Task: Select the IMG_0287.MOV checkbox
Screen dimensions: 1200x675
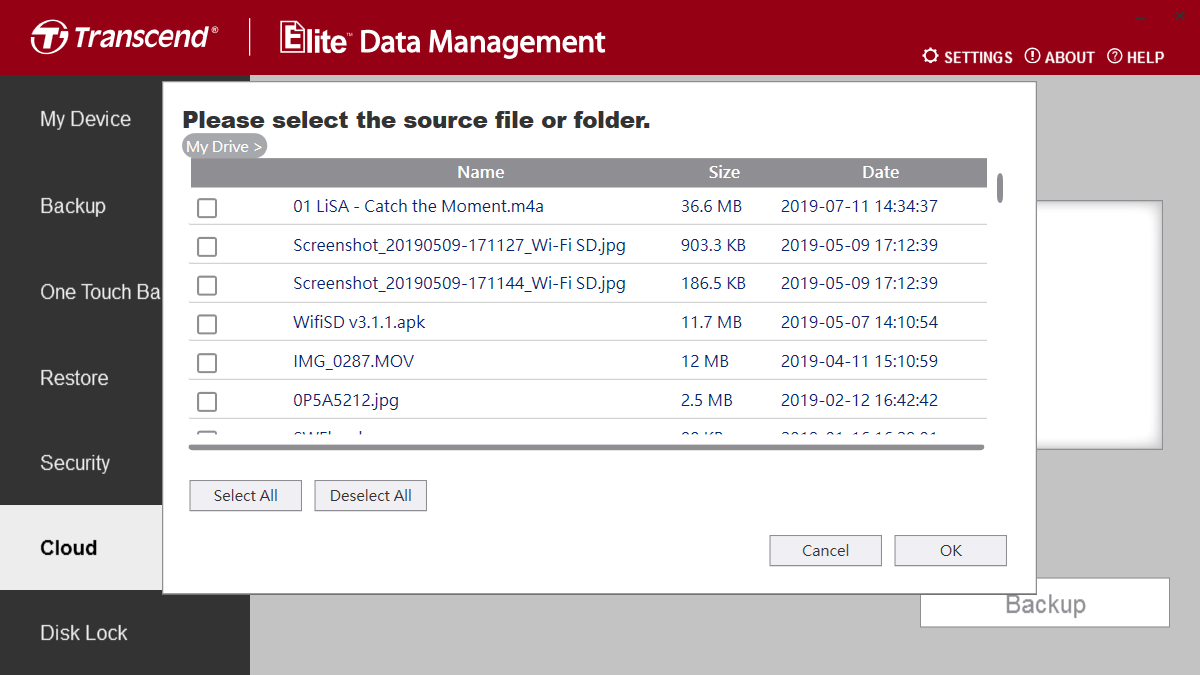Action: click(x=207, y=363)
